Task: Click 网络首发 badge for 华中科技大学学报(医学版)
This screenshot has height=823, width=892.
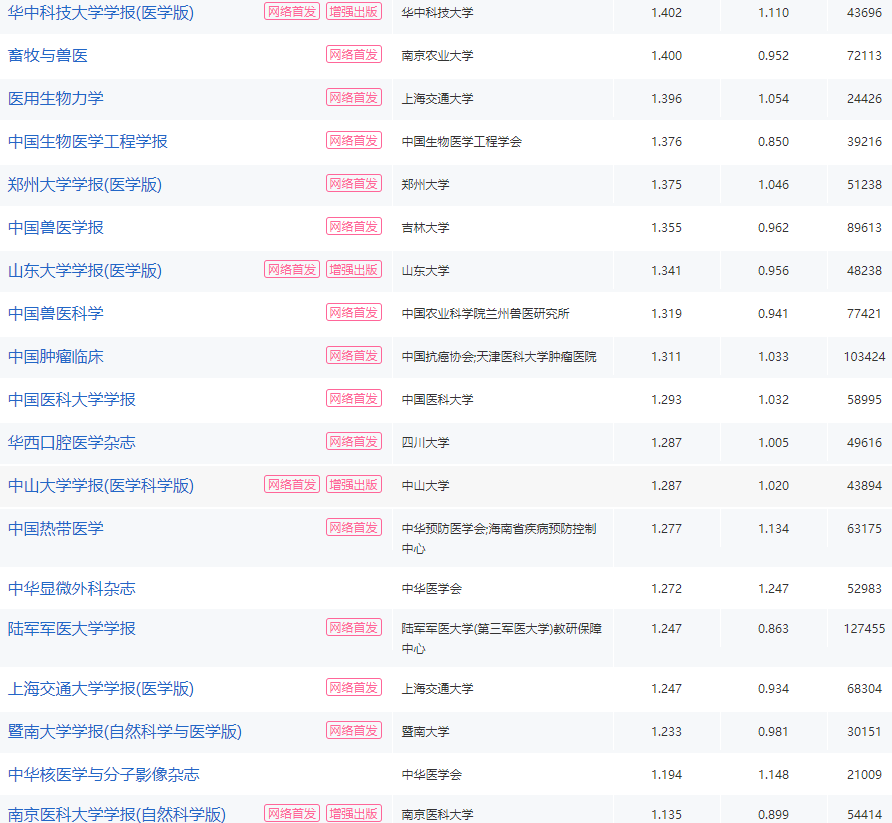Action: (x=291, y=13)
